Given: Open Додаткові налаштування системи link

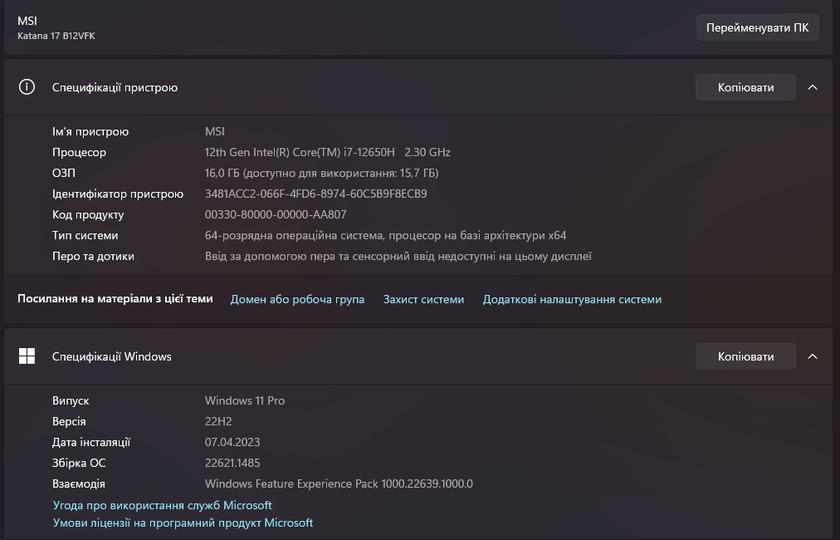Looking at the screenshot, I should (x=572, y=299).
